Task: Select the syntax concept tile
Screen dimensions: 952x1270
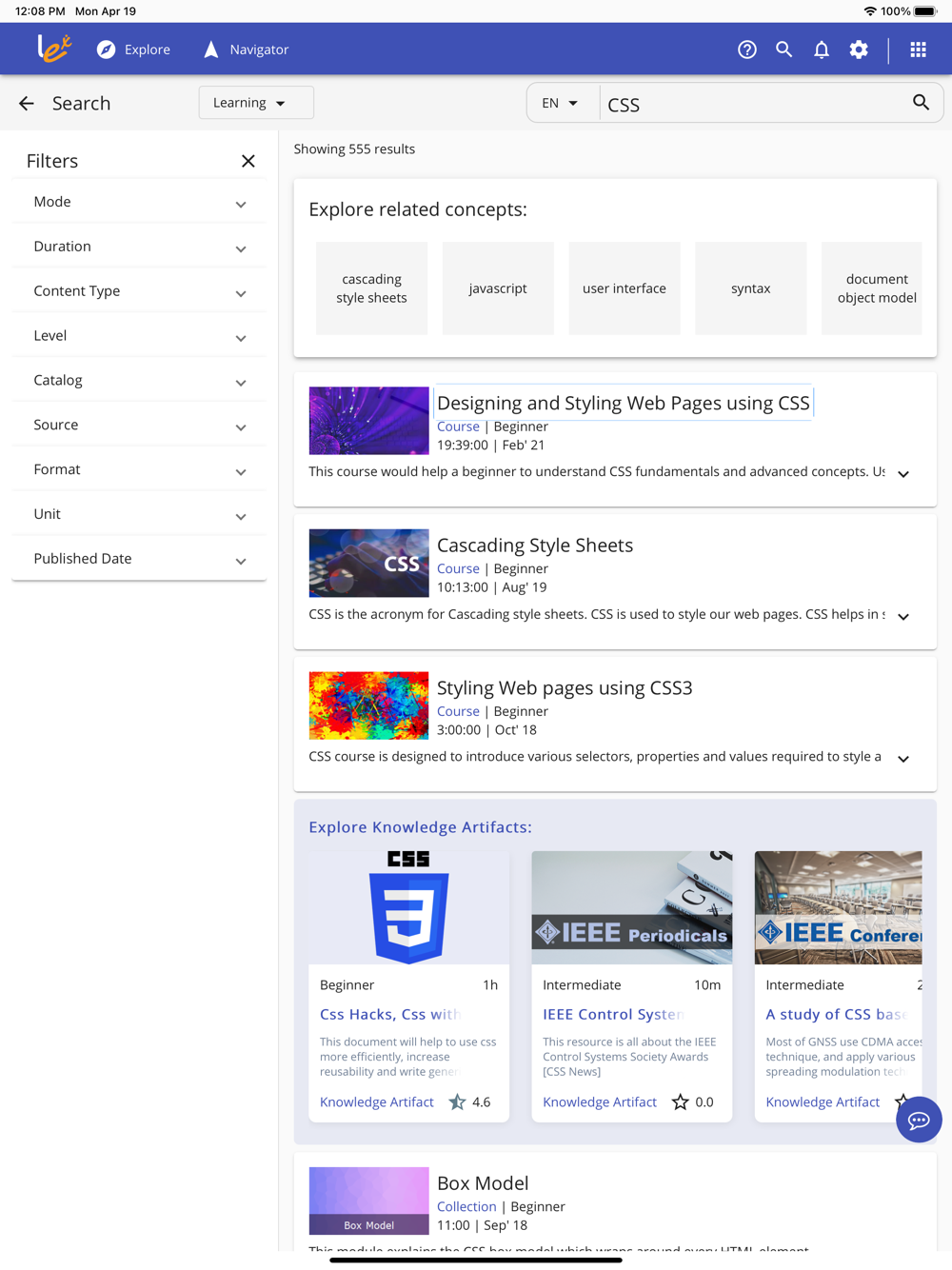Action: (x=751, y=288)
